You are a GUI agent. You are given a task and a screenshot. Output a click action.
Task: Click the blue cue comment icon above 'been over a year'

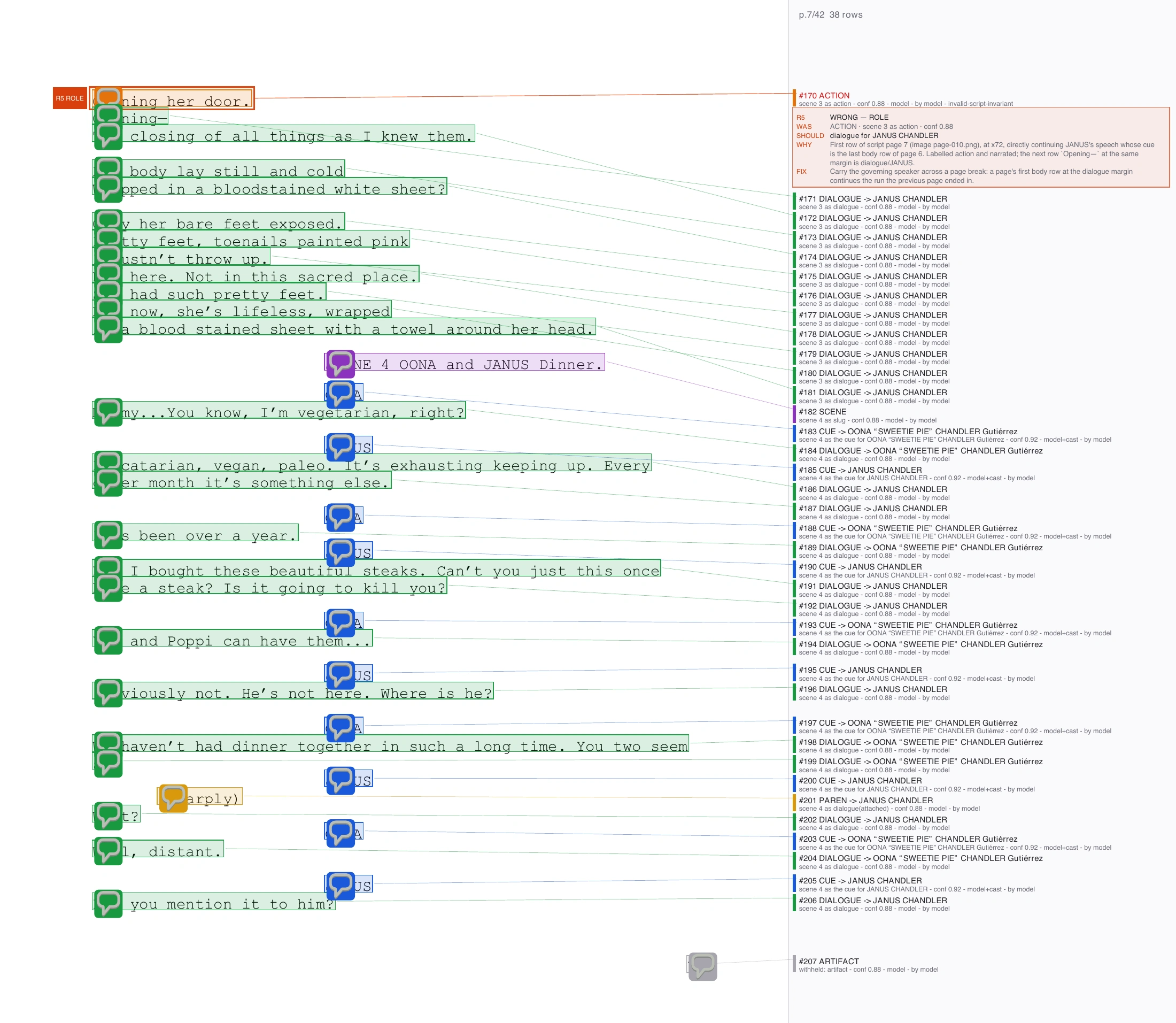[x=341, y=517]
